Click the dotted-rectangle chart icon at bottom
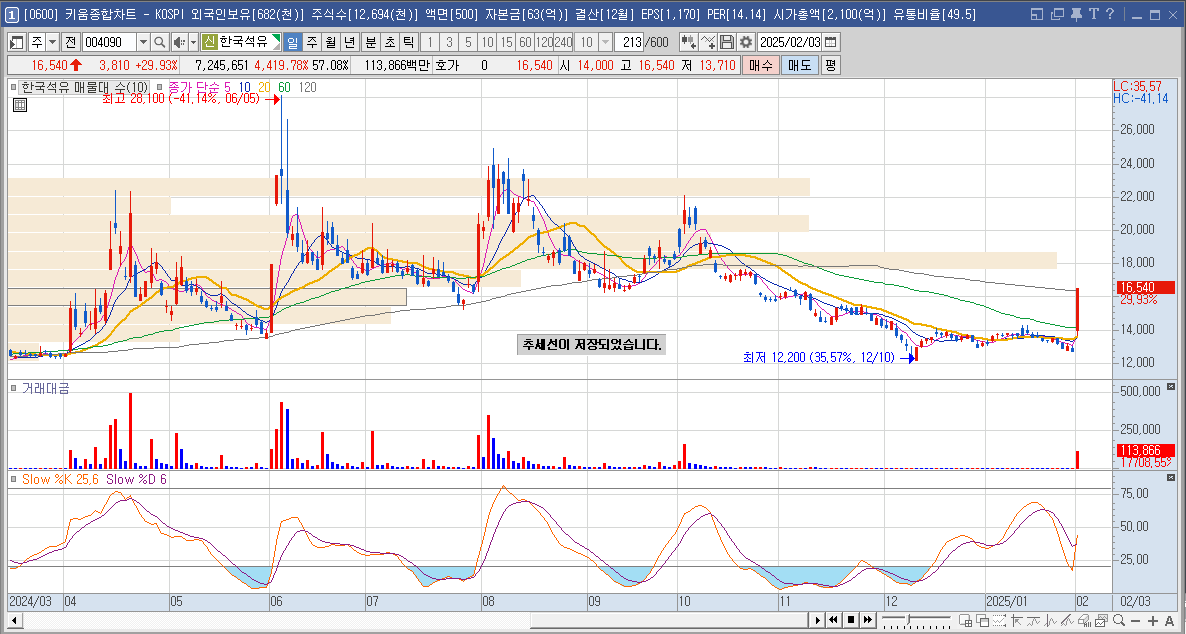Viewport: 1186px width, 634px height. (999, 620)
